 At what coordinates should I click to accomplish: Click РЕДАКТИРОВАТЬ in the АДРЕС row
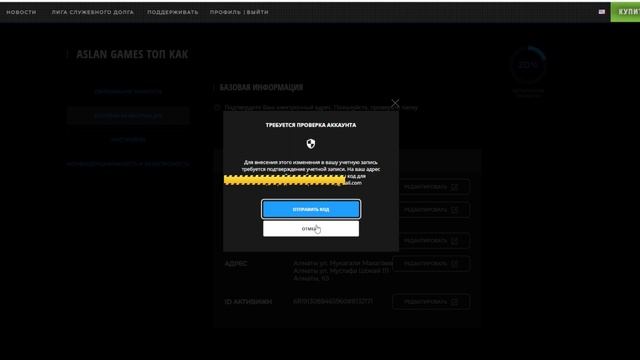[431, 264]
